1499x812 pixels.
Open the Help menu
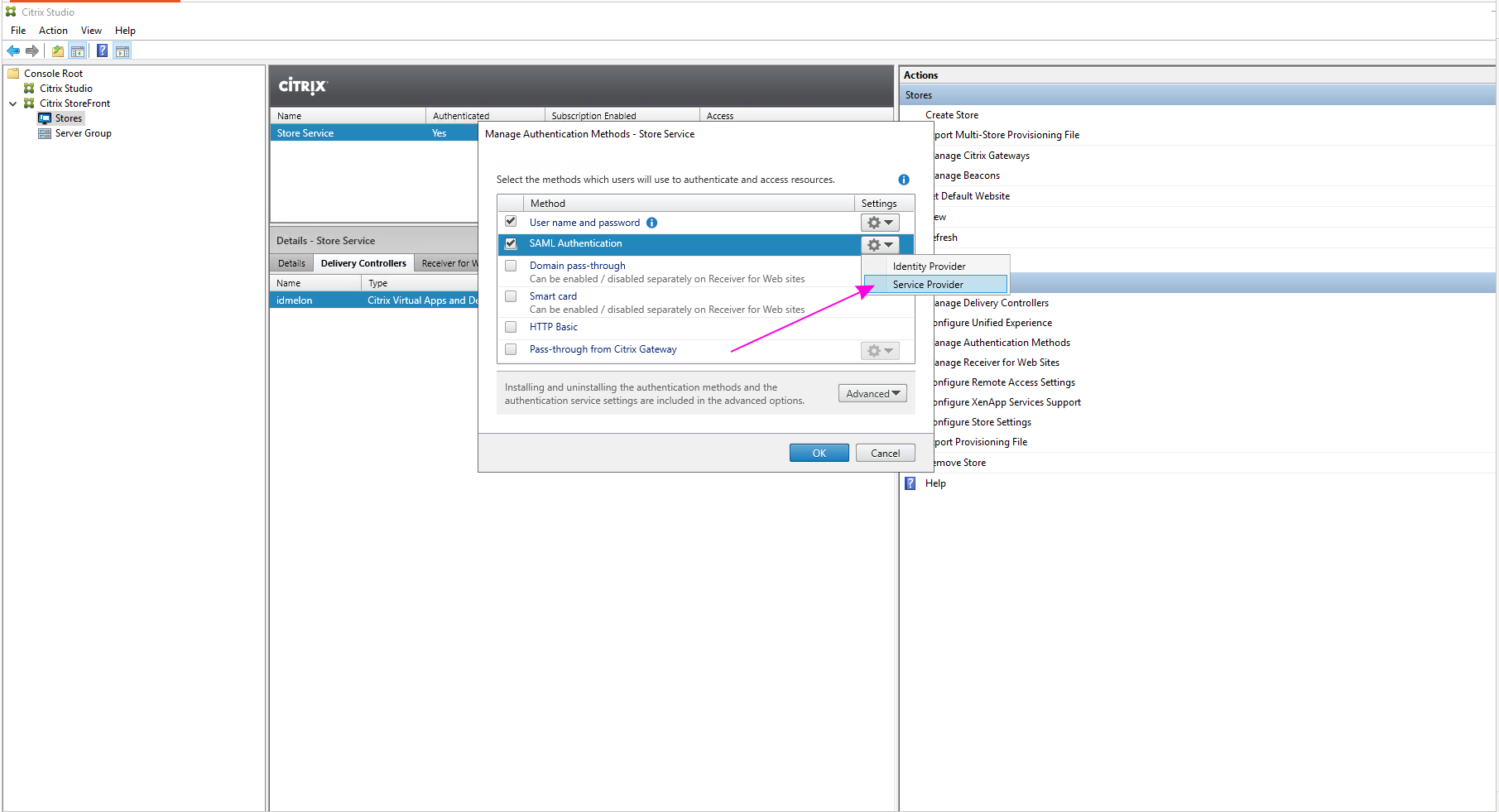coord(125,31)
